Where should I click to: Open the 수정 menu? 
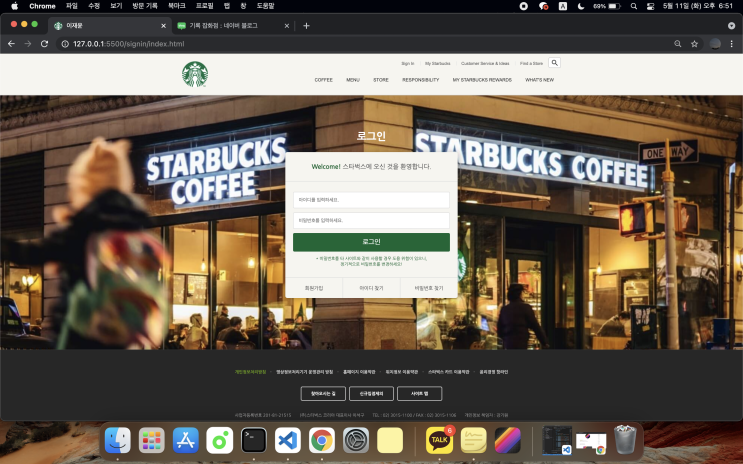(94, 6)
